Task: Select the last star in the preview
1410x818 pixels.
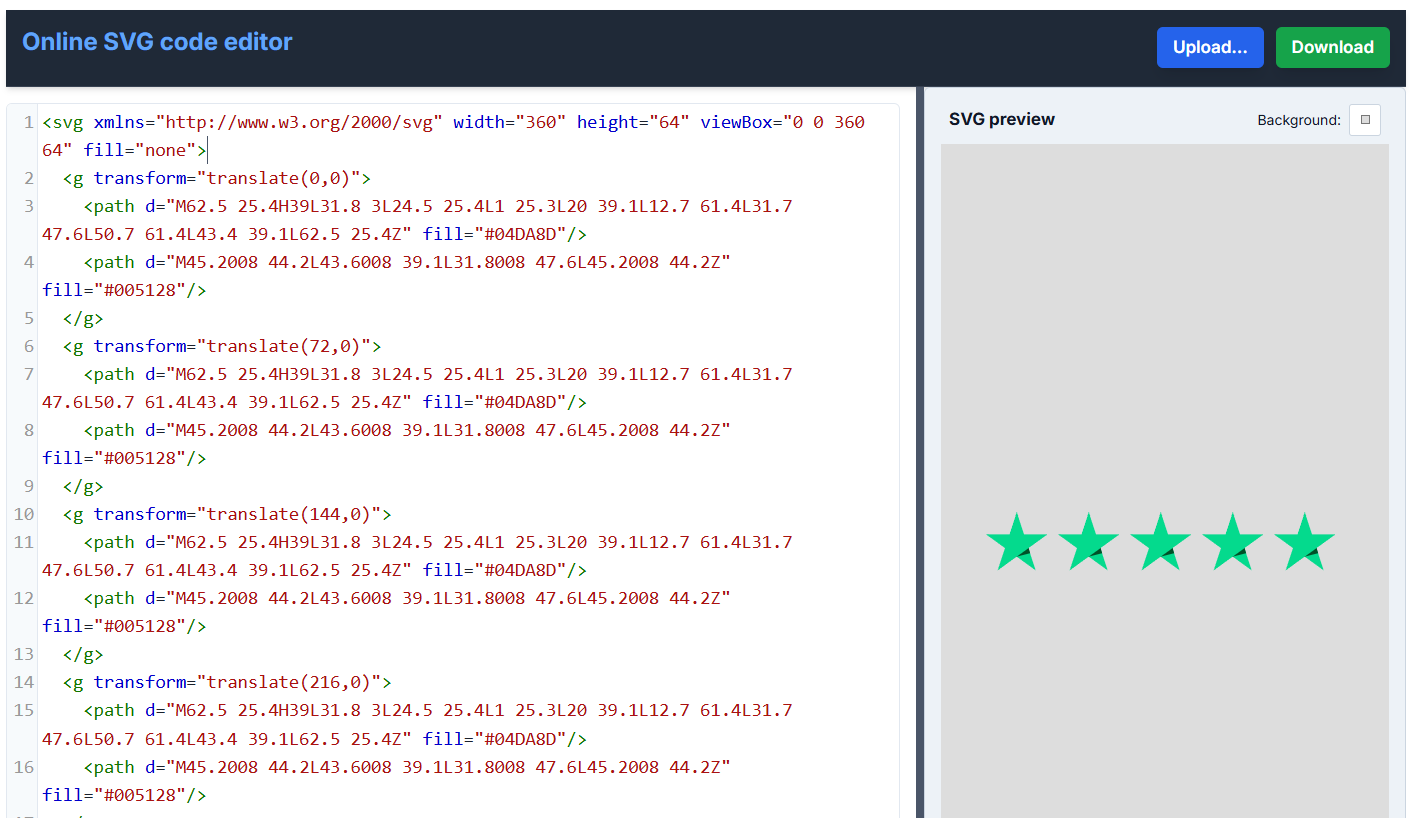Action: 1304,543
